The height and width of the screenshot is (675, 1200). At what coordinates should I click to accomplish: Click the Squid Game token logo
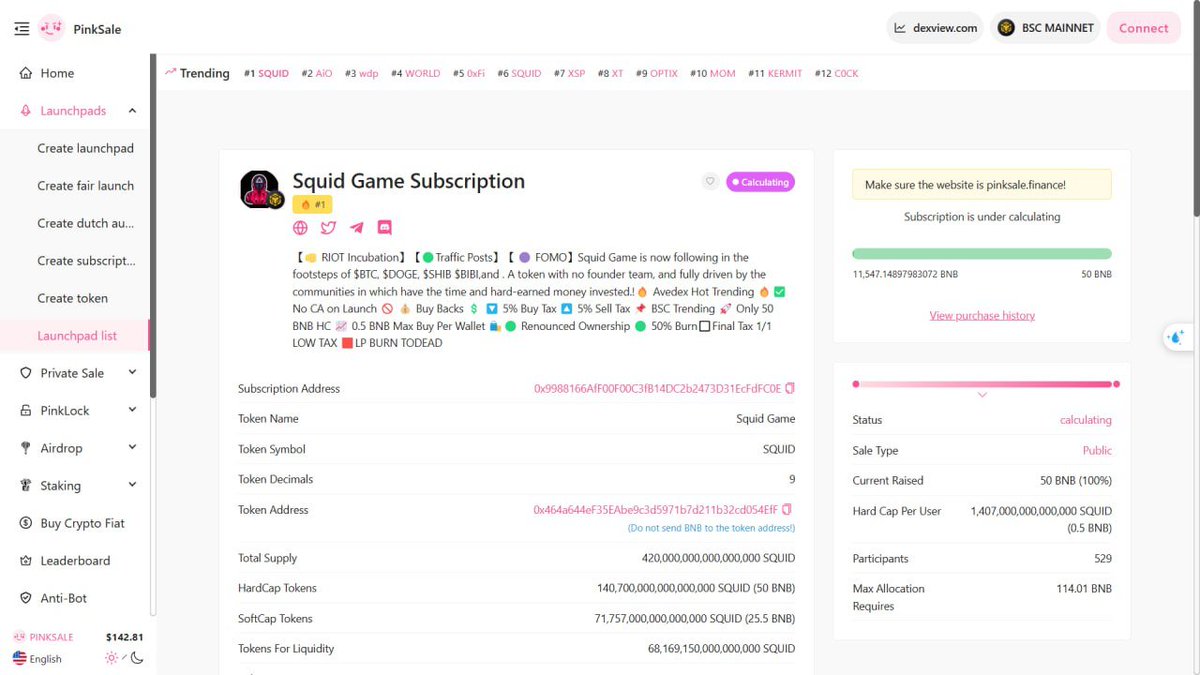pos(259,189)
